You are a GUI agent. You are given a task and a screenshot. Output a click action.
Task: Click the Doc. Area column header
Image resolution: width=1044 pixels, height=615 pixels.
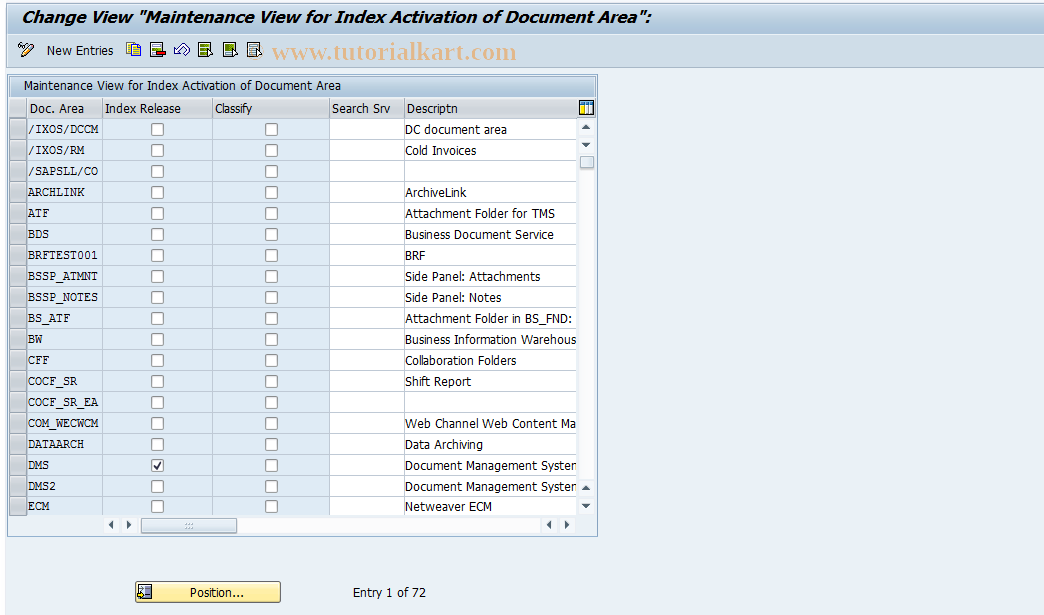point(65,108)
